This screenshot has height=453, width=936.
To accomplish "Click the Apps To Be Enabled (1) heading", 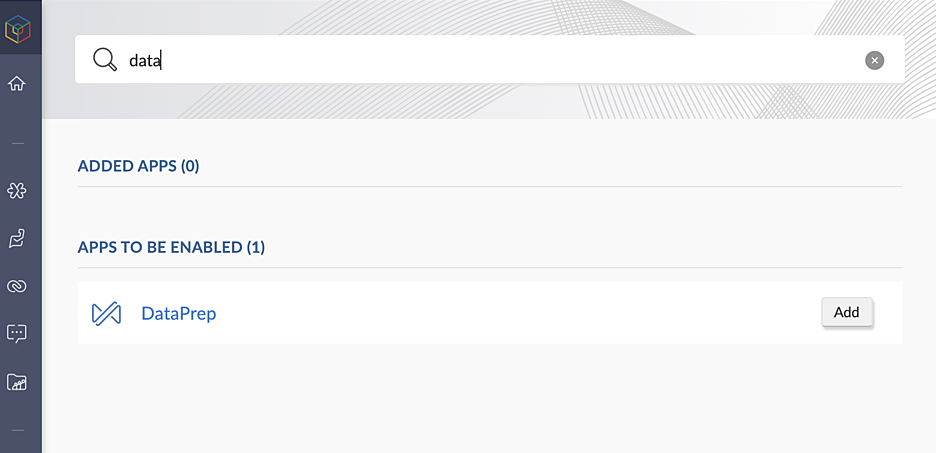I will pyautogui.click(x=171, y=247).
